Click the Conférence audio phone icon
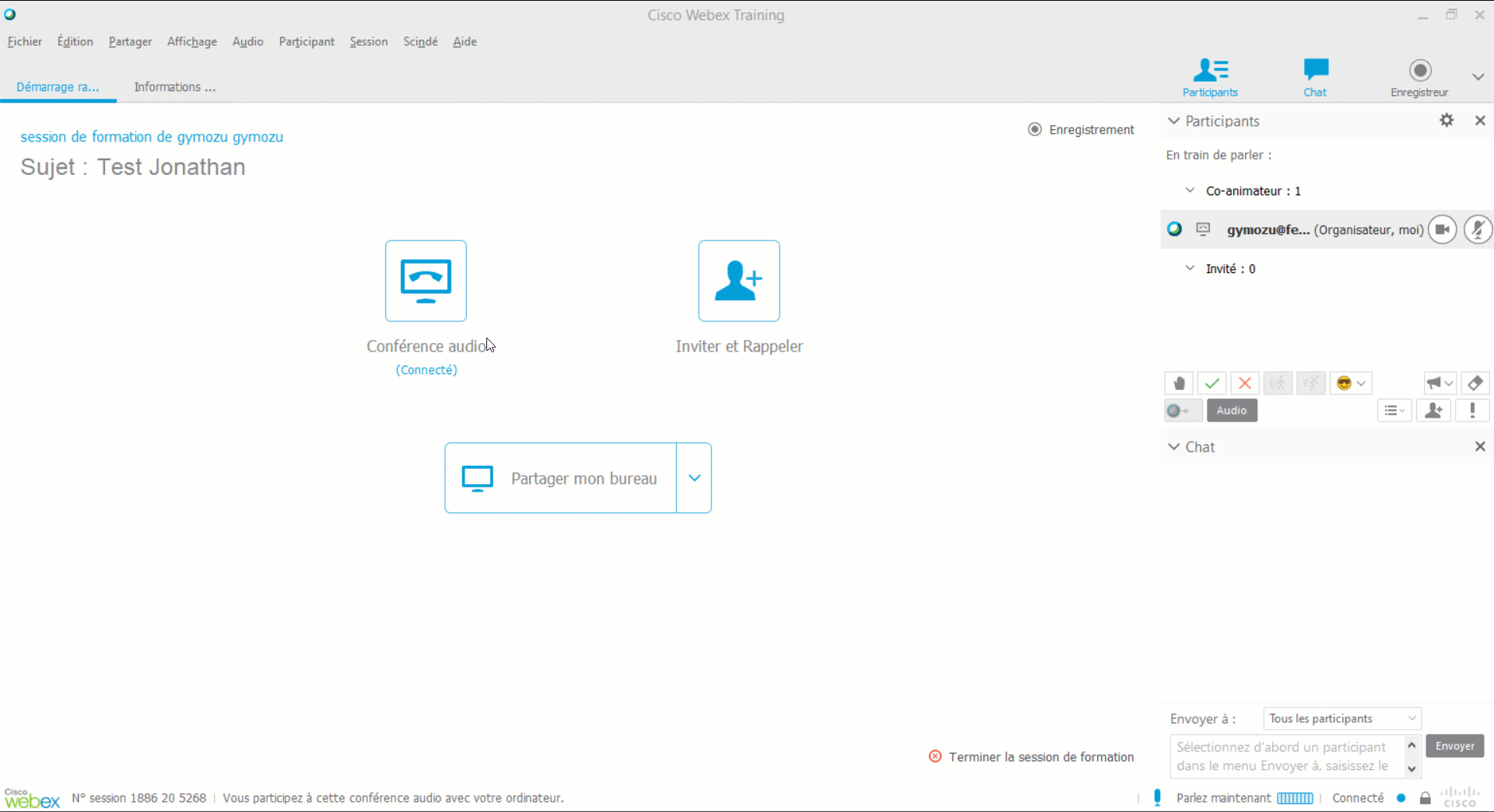Screen dimensions: 1494x812 [426, 281]
